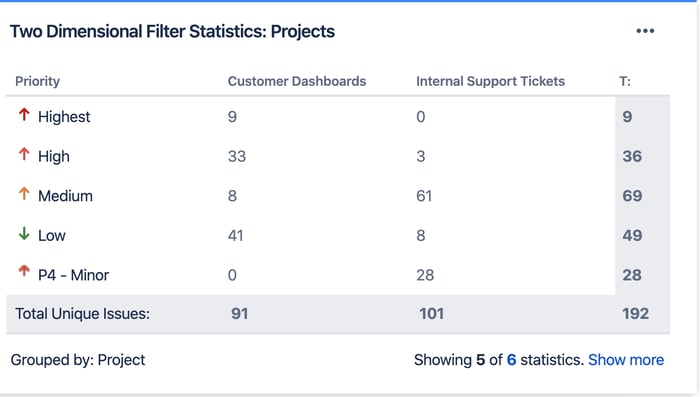Open Highest priority issues label
Screen dimensions: 700x397
click(64, 117)
